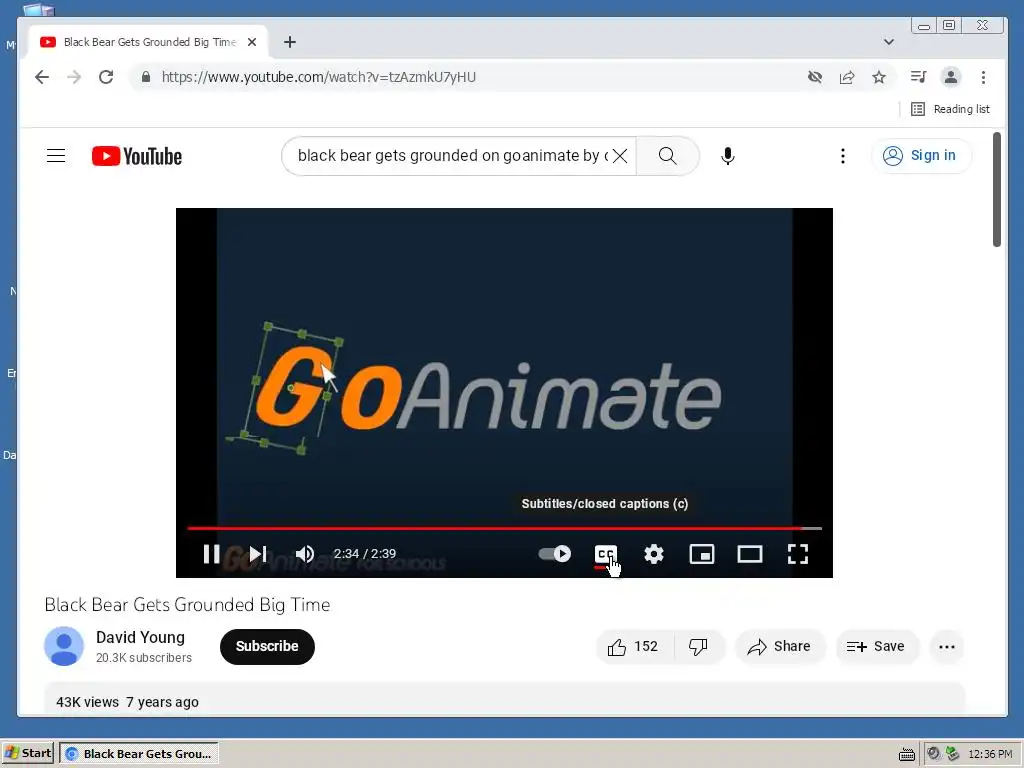Open the Chrome three-dot menu
This screenshot has height=768, width=1024.
(983, 77)
